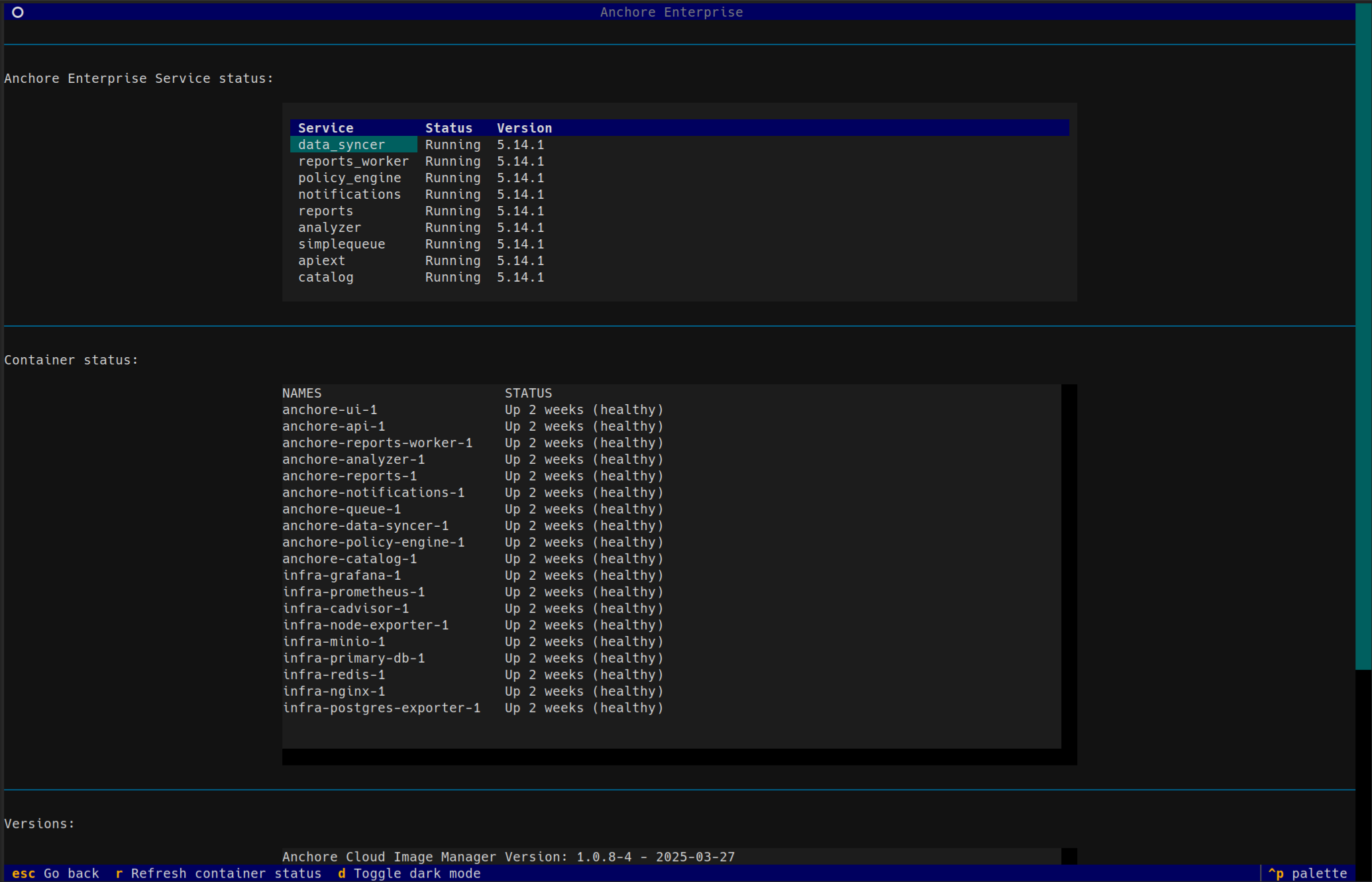Click the Version column header

click(x=524, y=128)
